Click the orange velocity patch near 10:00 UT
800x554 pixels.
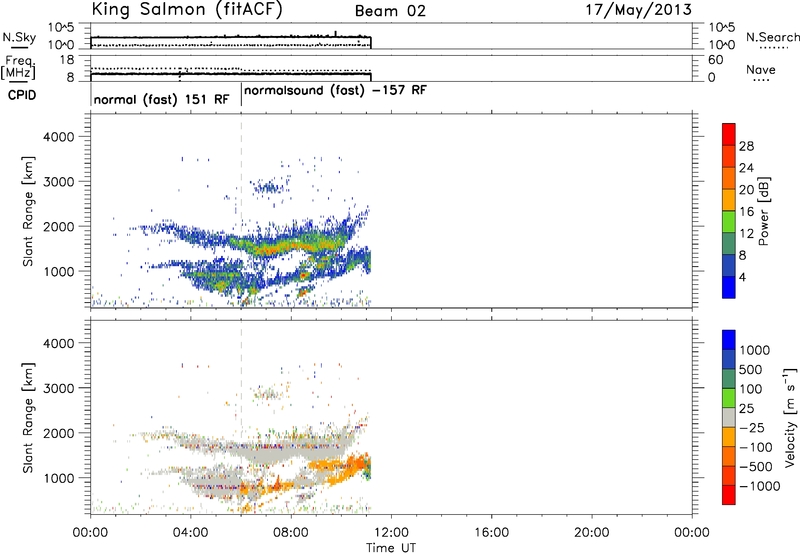point(339,468)
